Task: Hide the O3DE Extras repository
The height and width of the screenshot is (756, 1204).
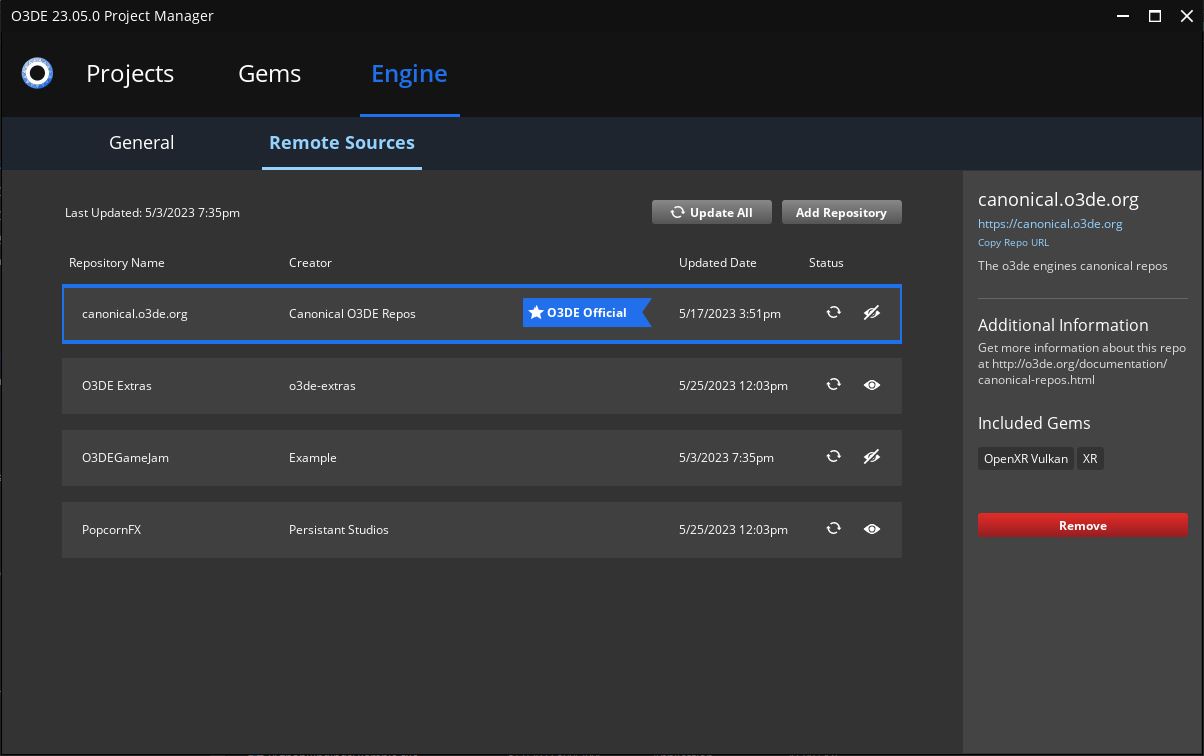Action: pyautogui.click(x=871, y=385)
